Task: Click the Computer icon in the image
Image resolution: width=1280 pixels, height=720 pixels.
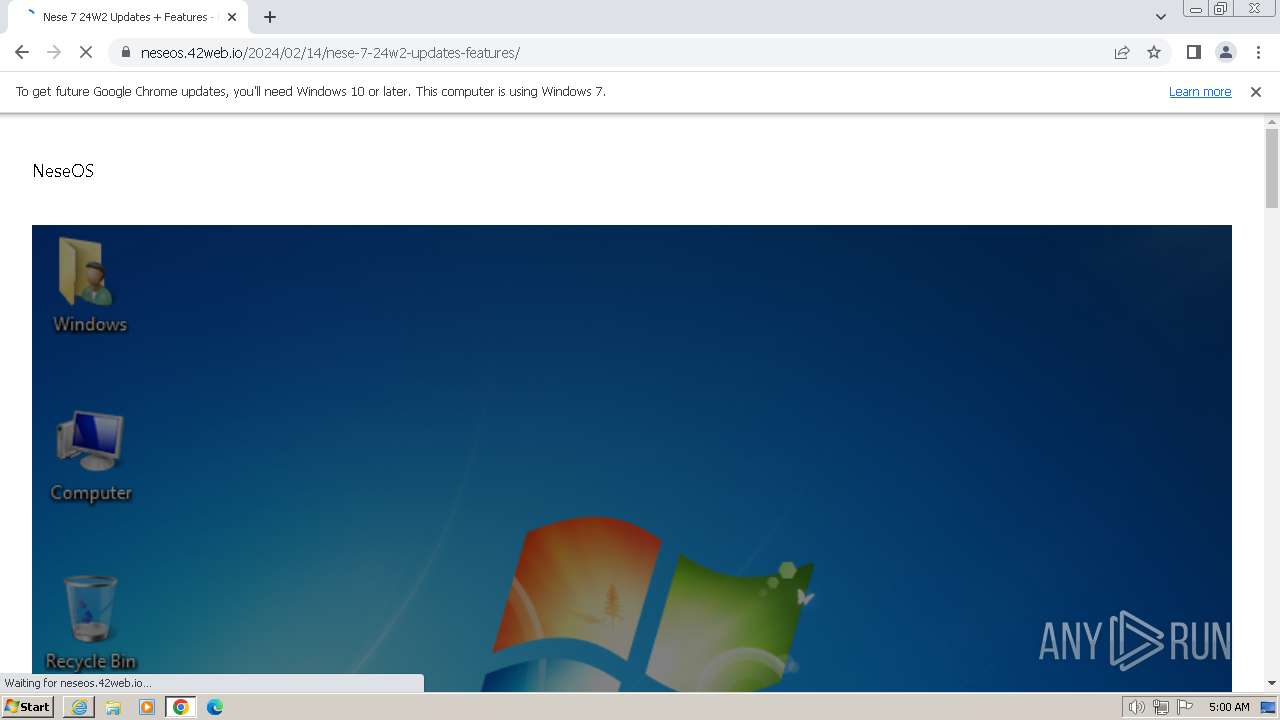Action: 91,456
